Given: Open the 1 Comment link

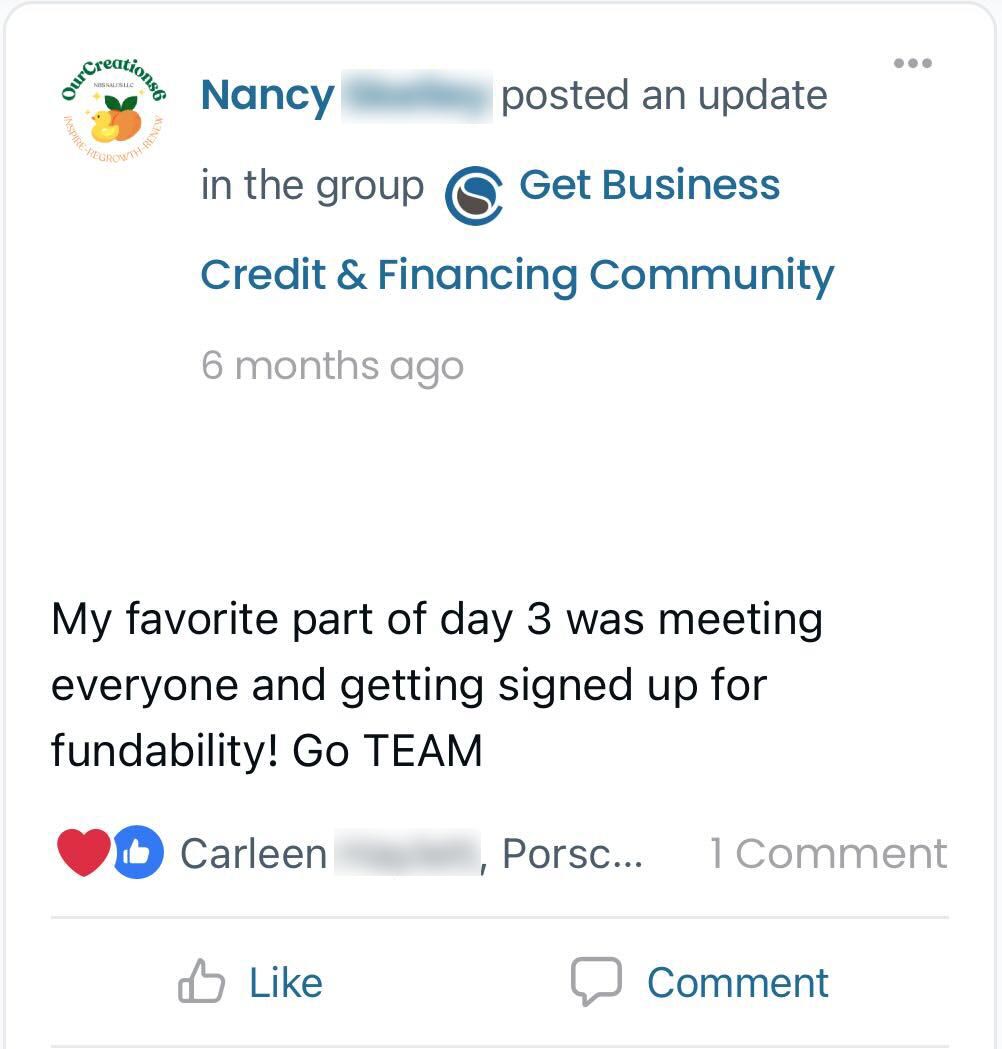Looking at the screenshot, I should point(828,853).
